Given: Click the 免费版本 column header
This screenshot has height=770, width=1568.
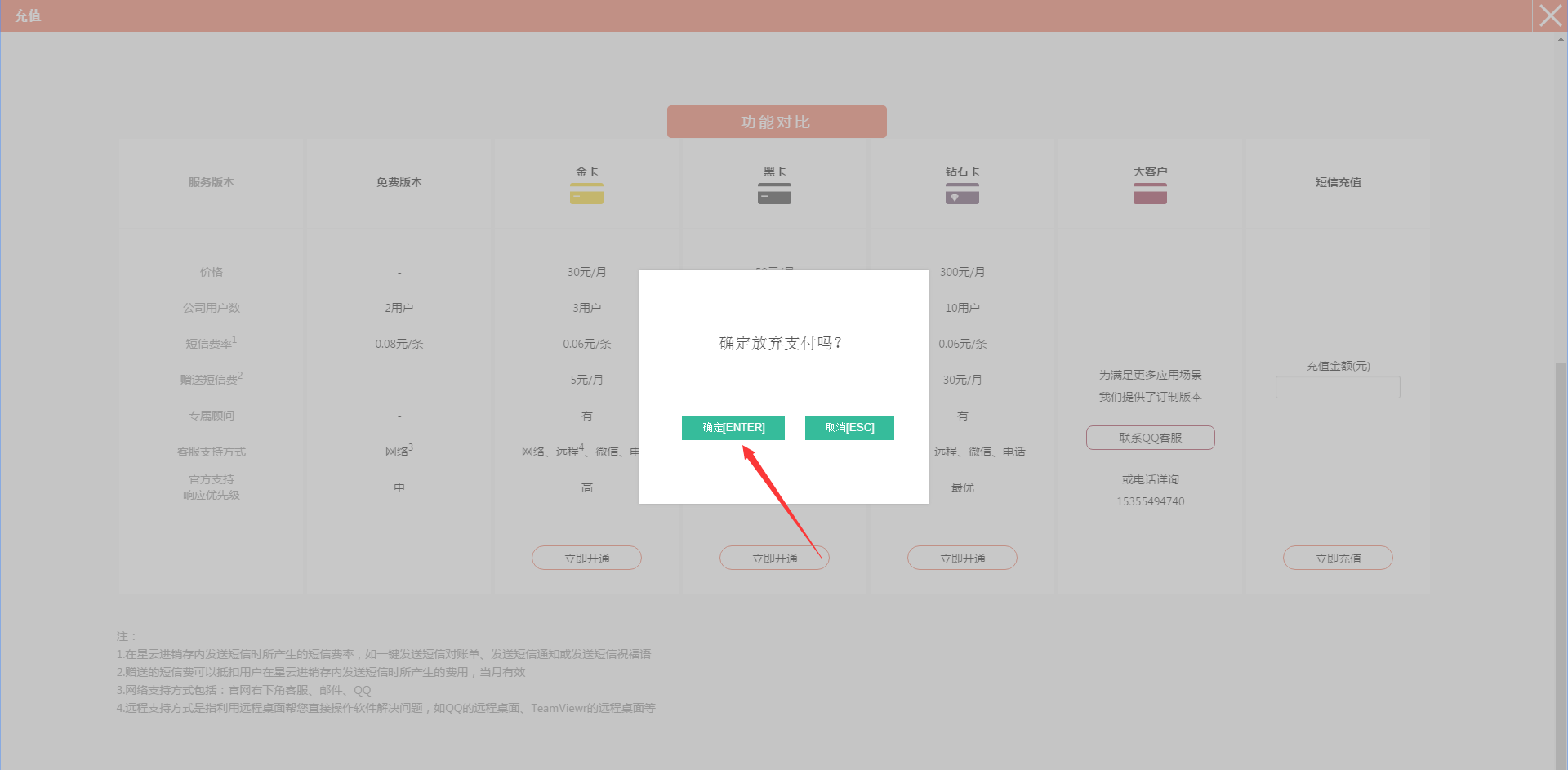Looking at the screenshot, I should coord(399,183).
